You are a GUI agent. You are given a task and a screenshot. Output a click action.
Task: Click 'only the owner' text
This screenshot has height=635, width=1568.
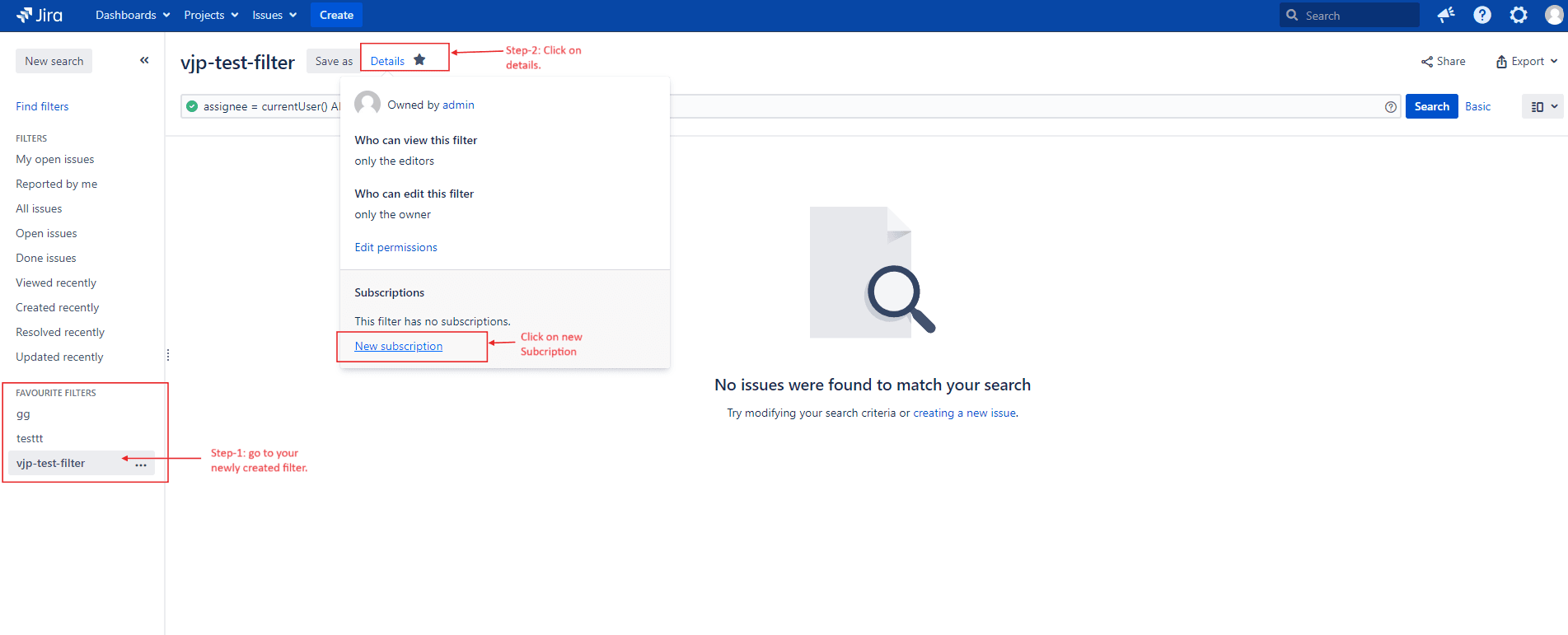[392, 214]
